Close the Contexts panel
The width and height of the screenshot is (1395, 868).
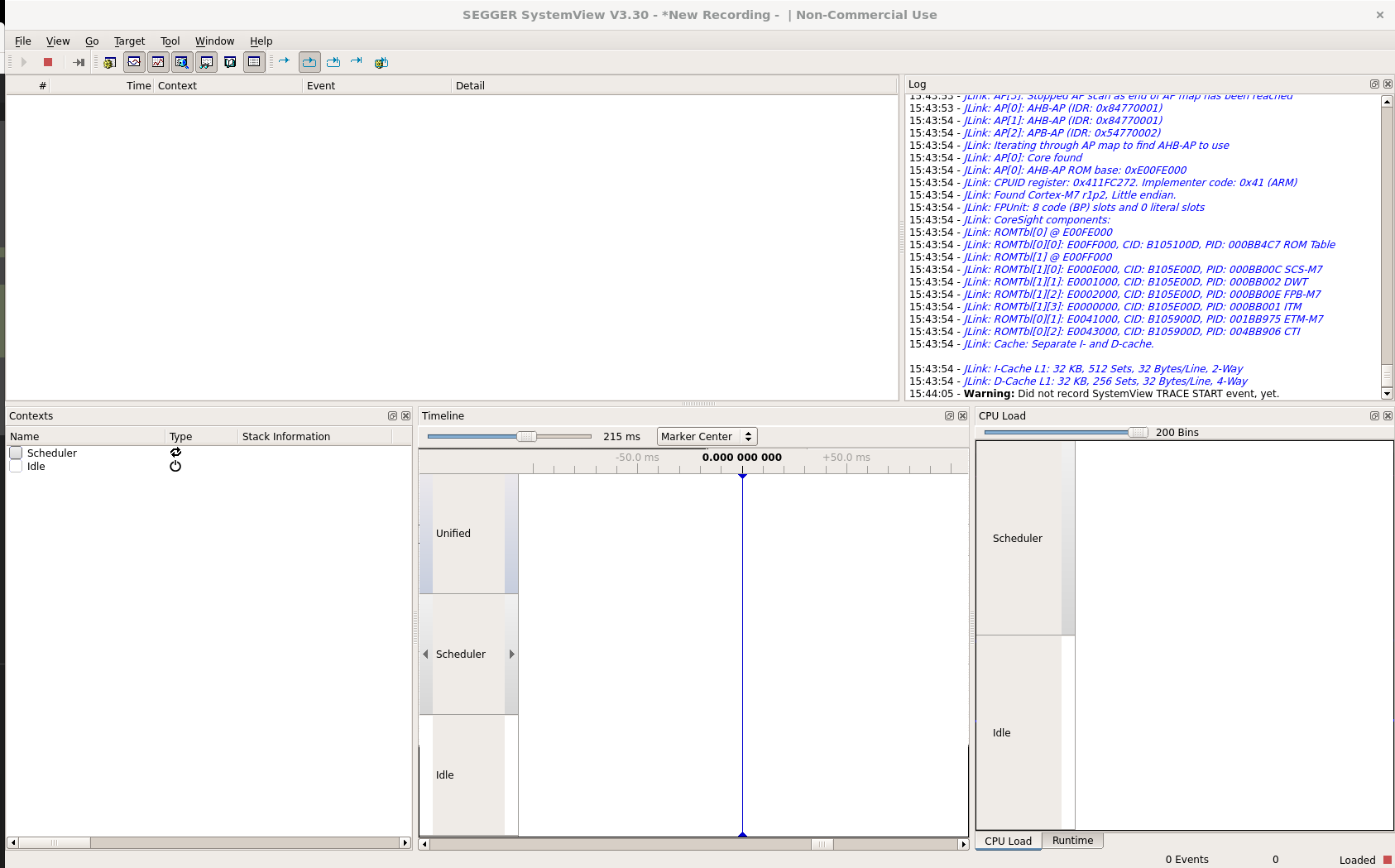tap(406, 415)
